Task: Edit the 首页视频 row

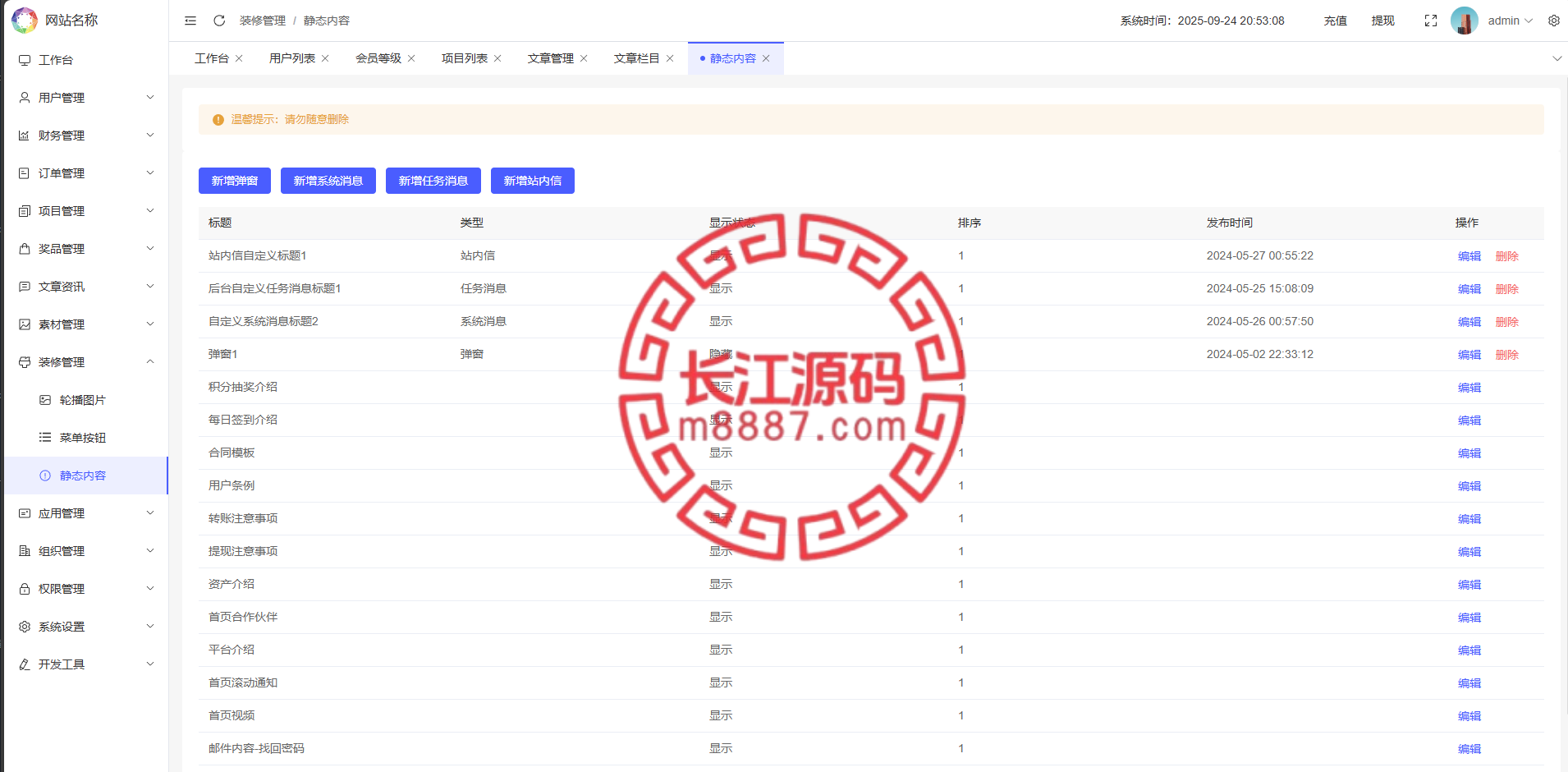Action: (x=1469, y=716)
